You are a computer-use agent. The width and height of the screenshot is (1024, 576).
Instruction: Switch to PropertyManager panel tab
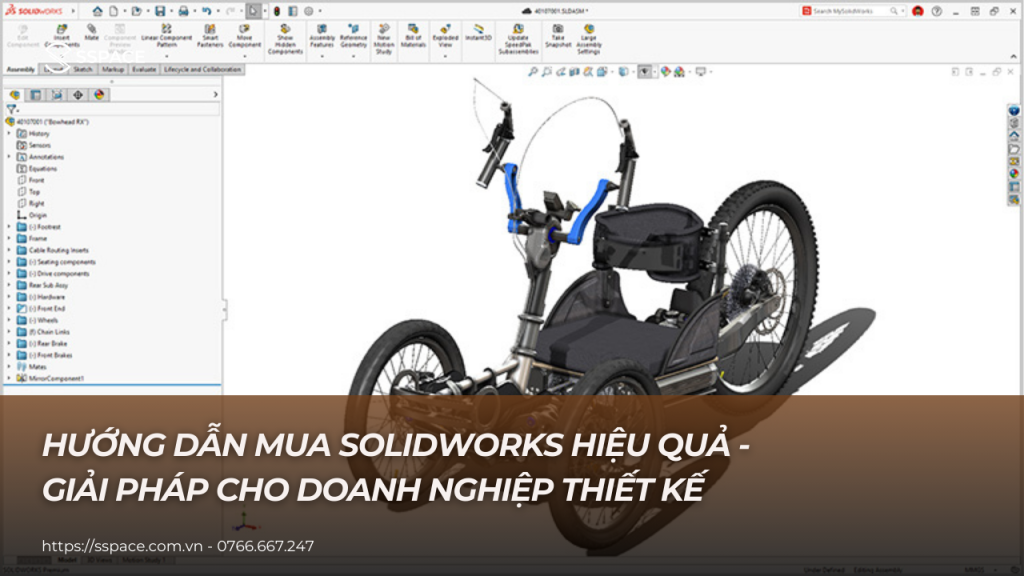pyautogui.click(x=36, y=95)
